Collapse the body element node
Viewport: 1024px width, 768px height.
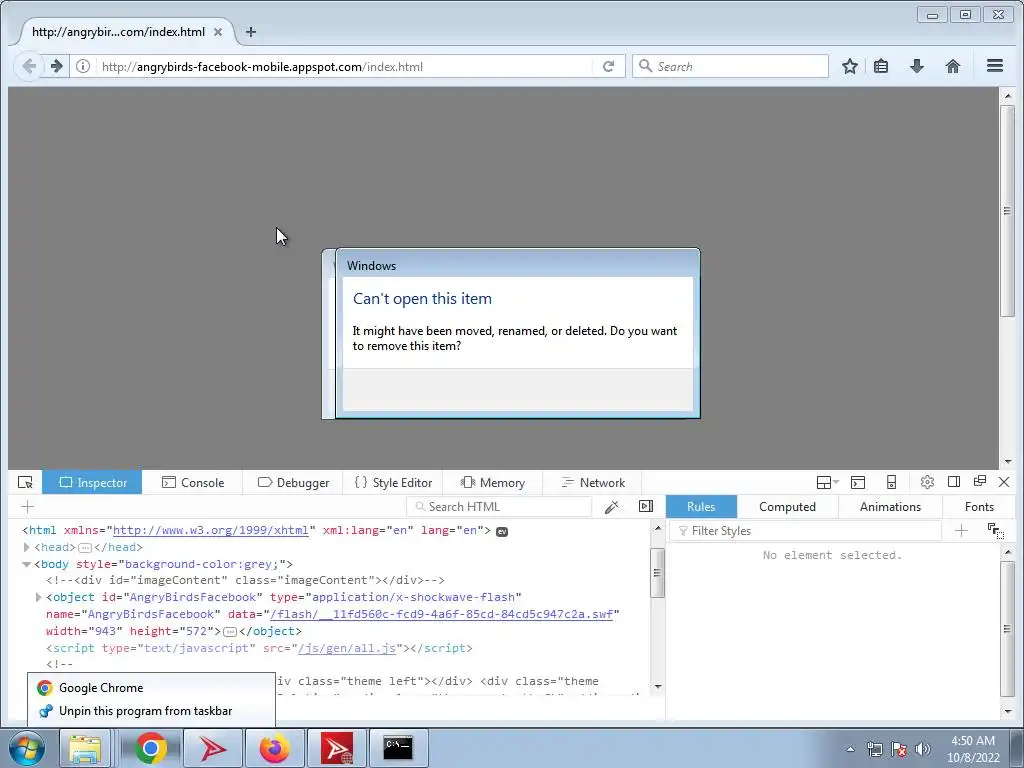[27, 564]
